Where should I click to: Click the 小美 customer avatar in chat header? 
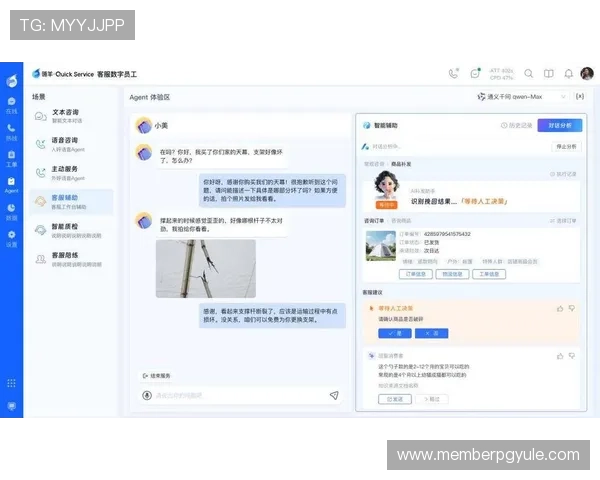(144, 125)
